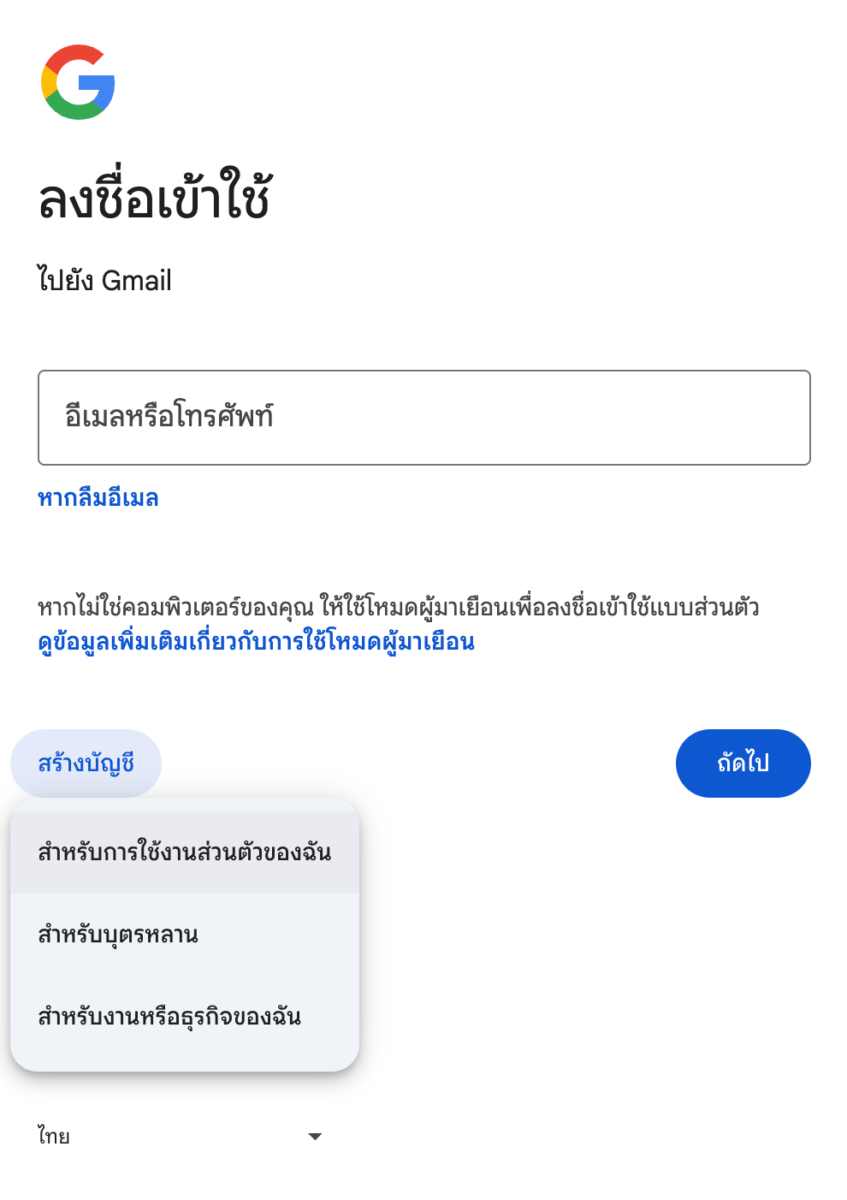Click the สร้างบัญชี create account button

click(x=86, y=763)
